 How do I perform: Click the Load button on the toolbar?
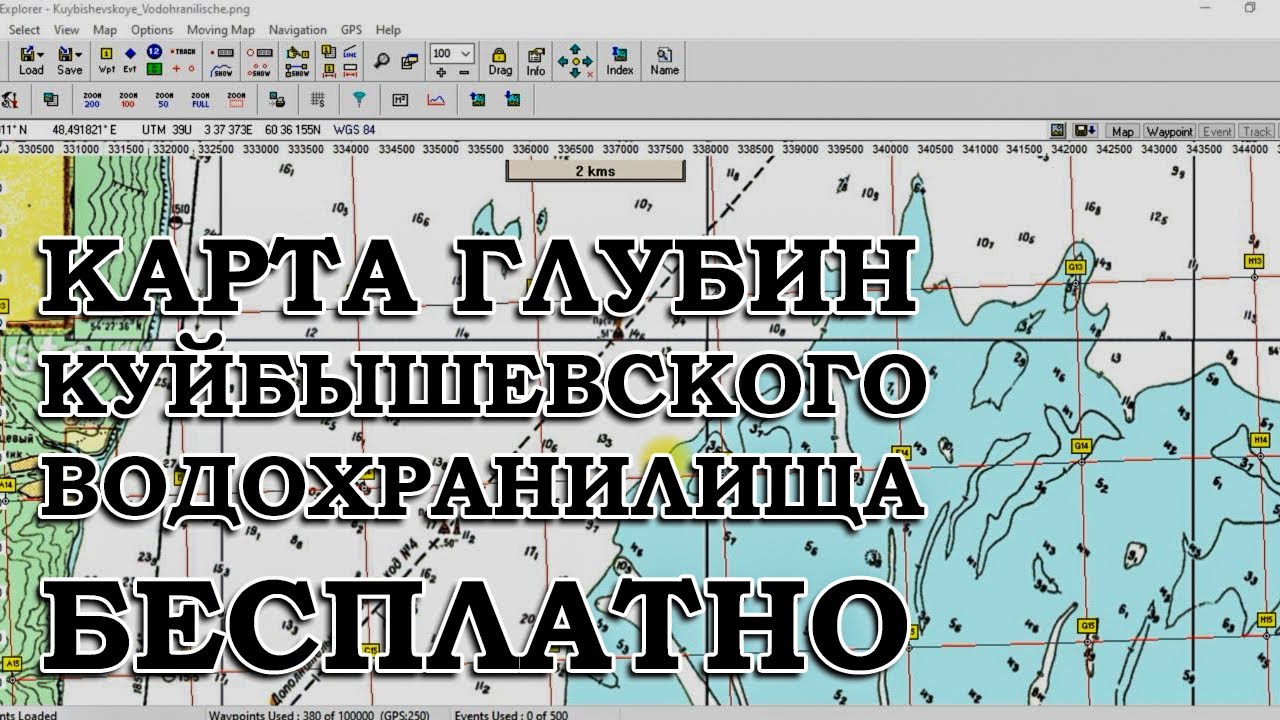pyautogui.click(x=31, y=61)
